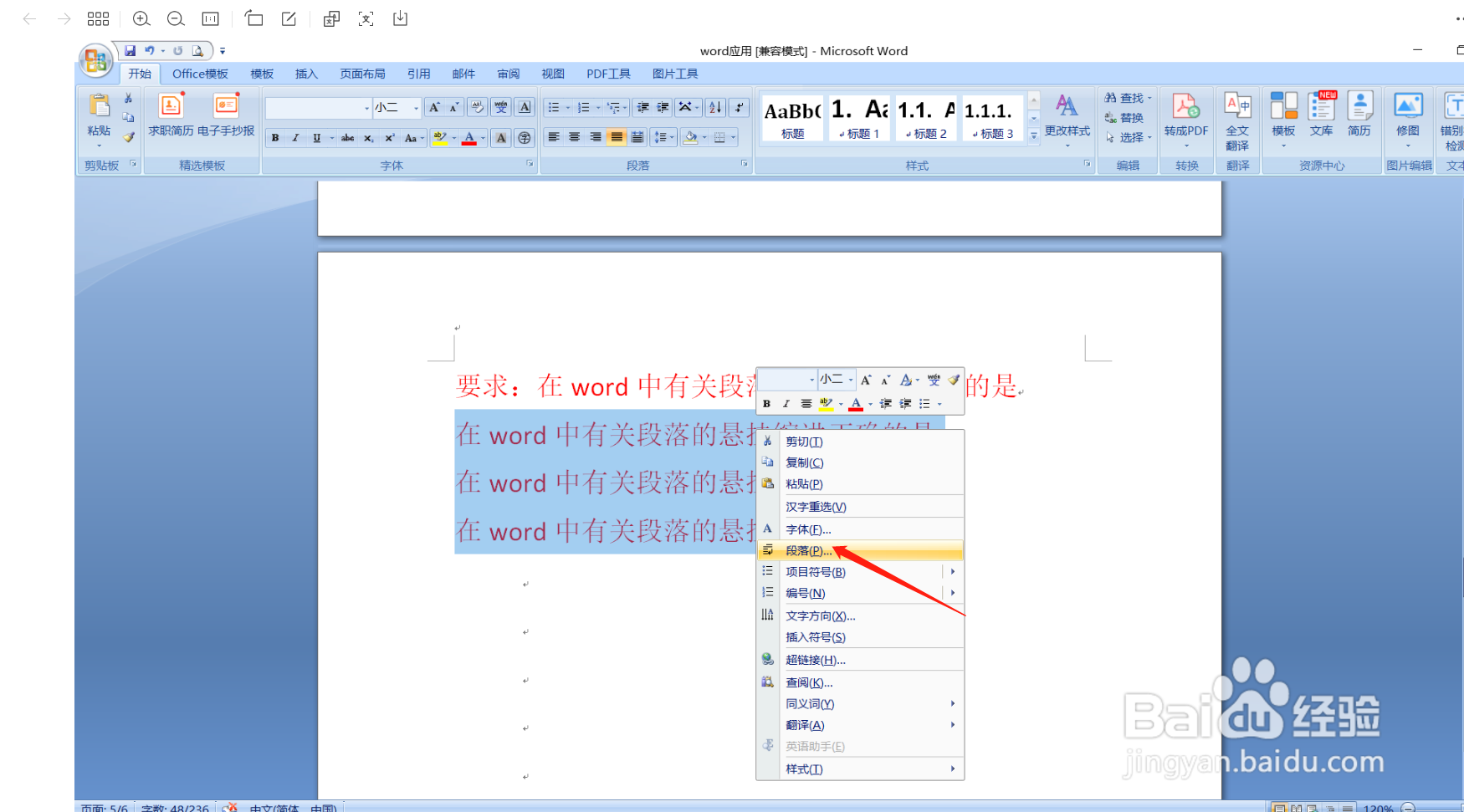This screenshot has width=1464, height=812.
Task: Toggle Italic in the ribbon font group
Action: (x=295, y=138)
